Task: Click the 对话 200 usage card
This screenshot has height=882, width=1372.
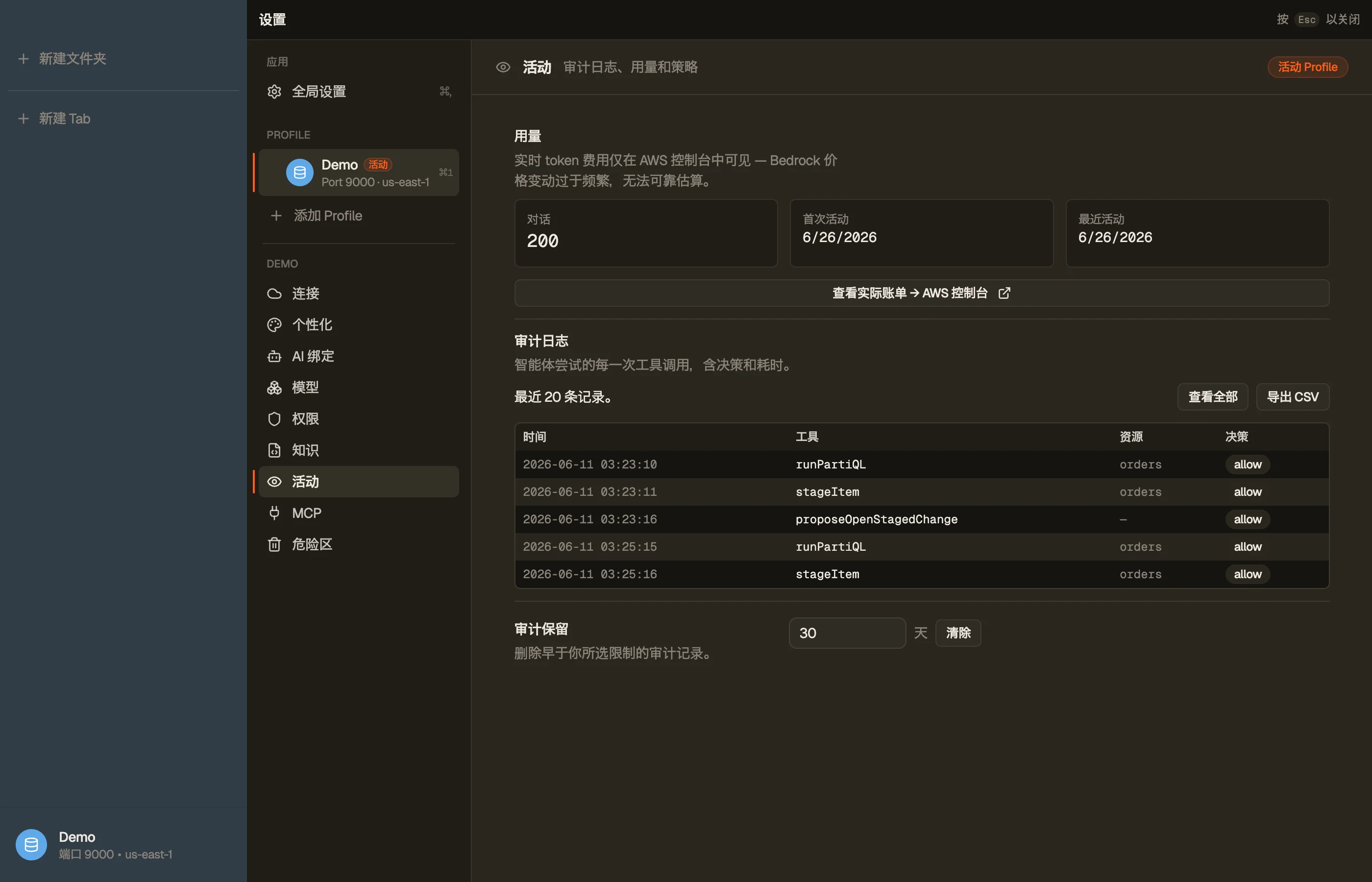Action: point(646,233)
